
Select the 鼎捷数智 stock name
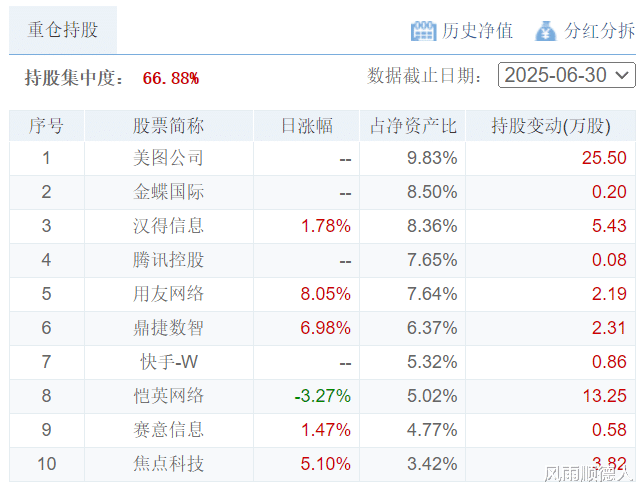tap(169, 328)
